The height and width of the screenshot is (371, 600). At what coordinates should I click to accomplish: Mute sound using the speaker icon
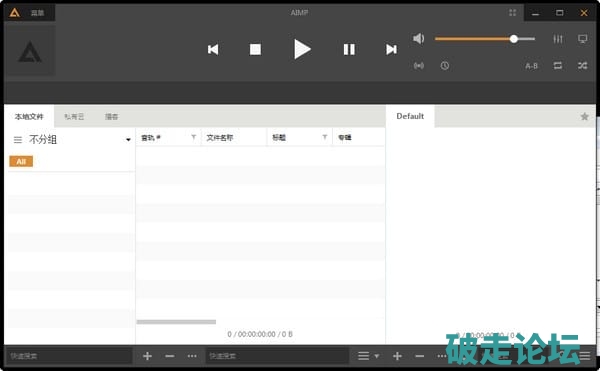(x=419, y=38)
